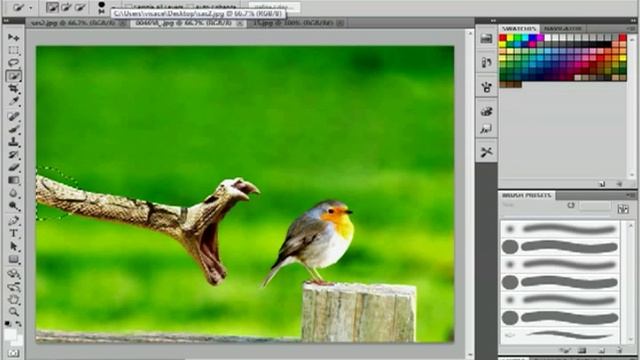Toggle Sample All Layers checkbox
Viewport: 640px width, 360px height.
pos(128,7)
